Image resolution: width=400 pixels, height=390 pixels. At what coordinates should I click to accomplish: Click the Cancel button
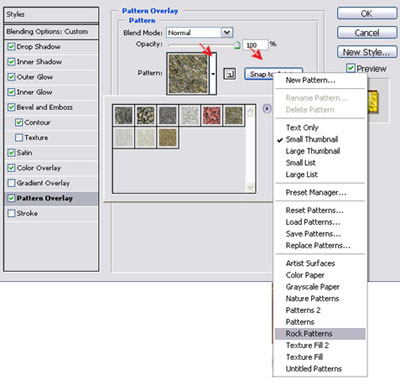367,33
